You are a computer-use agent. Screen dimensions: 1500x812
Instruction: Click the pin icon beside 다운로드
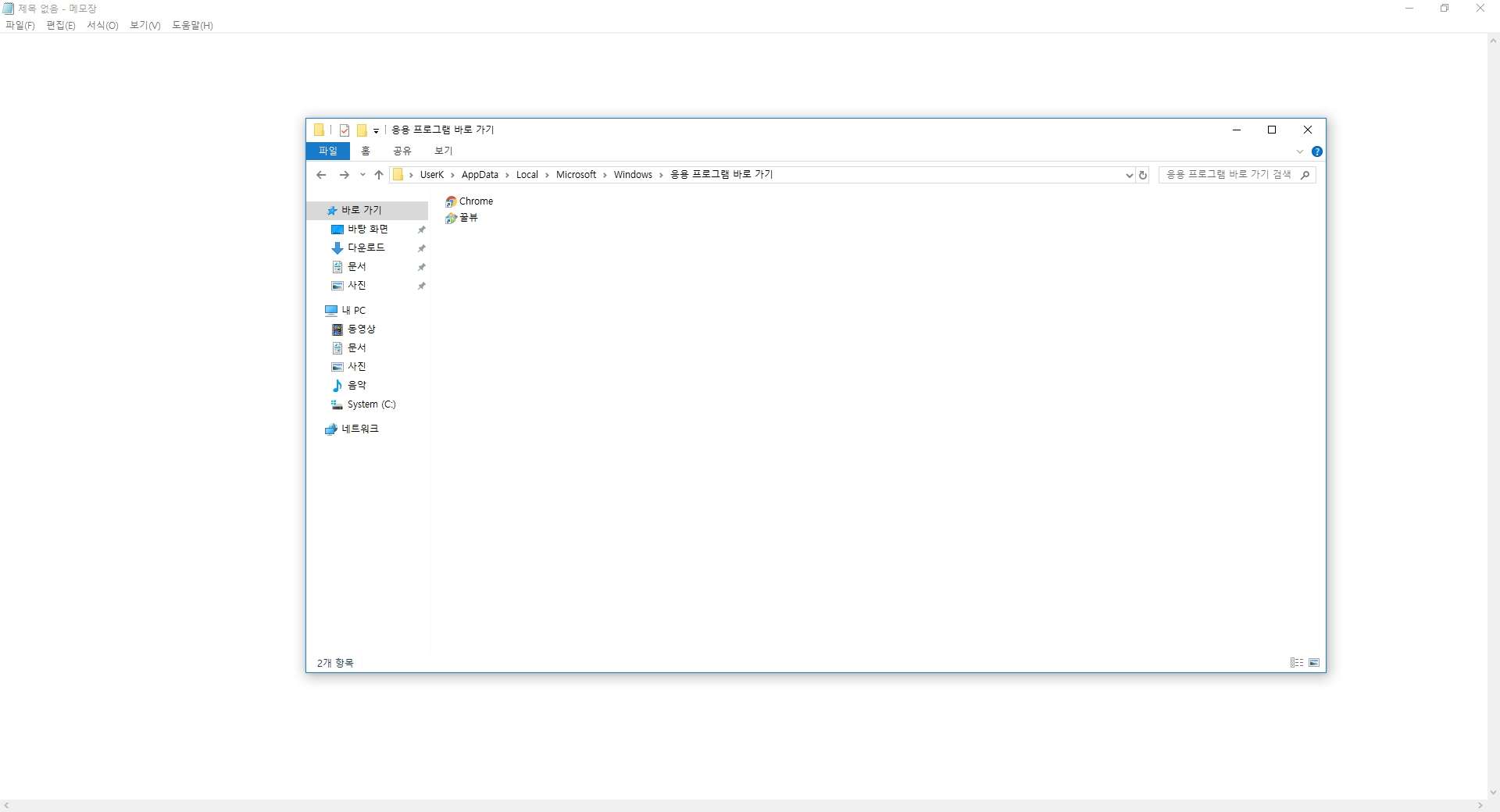[422, 248]
